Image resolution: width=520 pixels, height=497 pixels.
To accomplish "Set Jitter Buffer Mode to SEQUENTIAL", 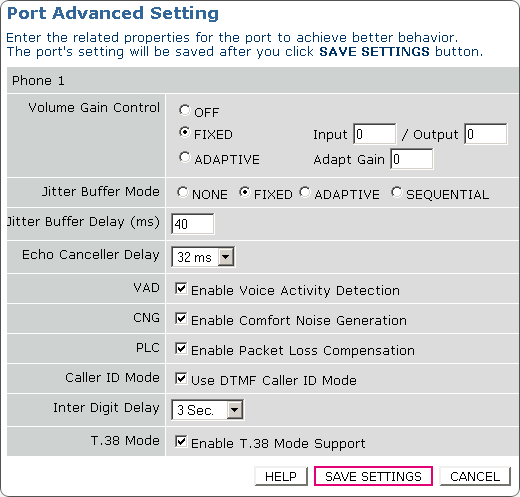I will pos(397,192).
